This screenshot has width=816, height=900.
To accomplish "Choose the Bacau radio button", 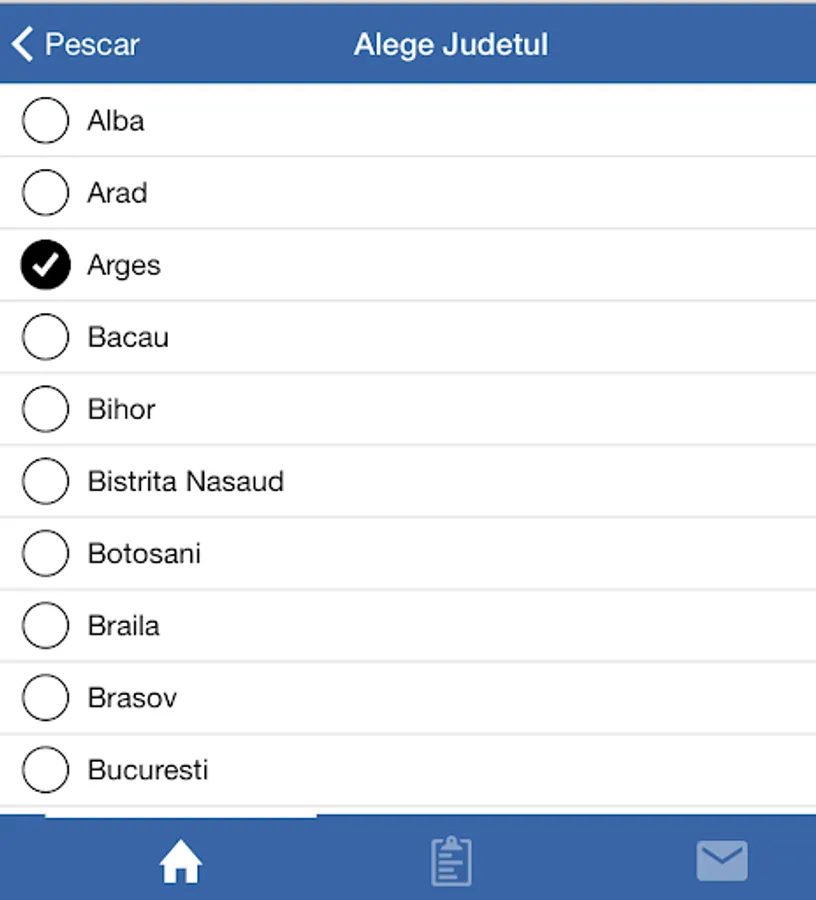I will click(x=46, y=337).
